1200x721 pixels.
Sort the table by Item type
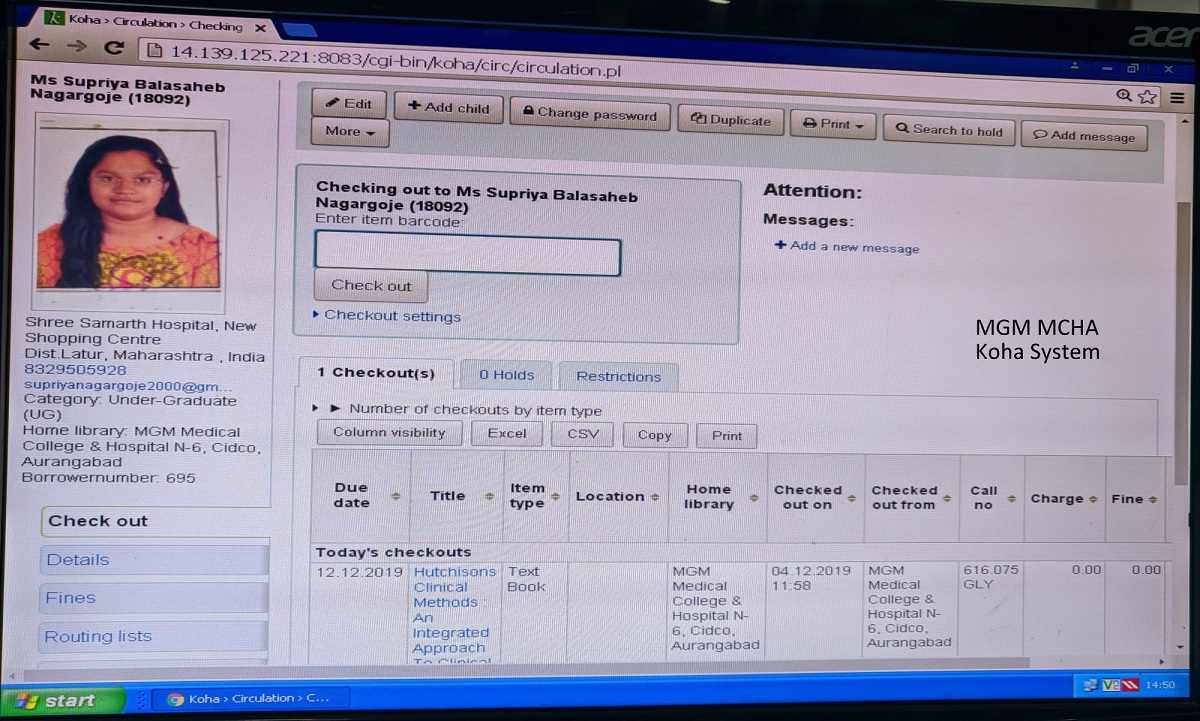tap(535, 497)
